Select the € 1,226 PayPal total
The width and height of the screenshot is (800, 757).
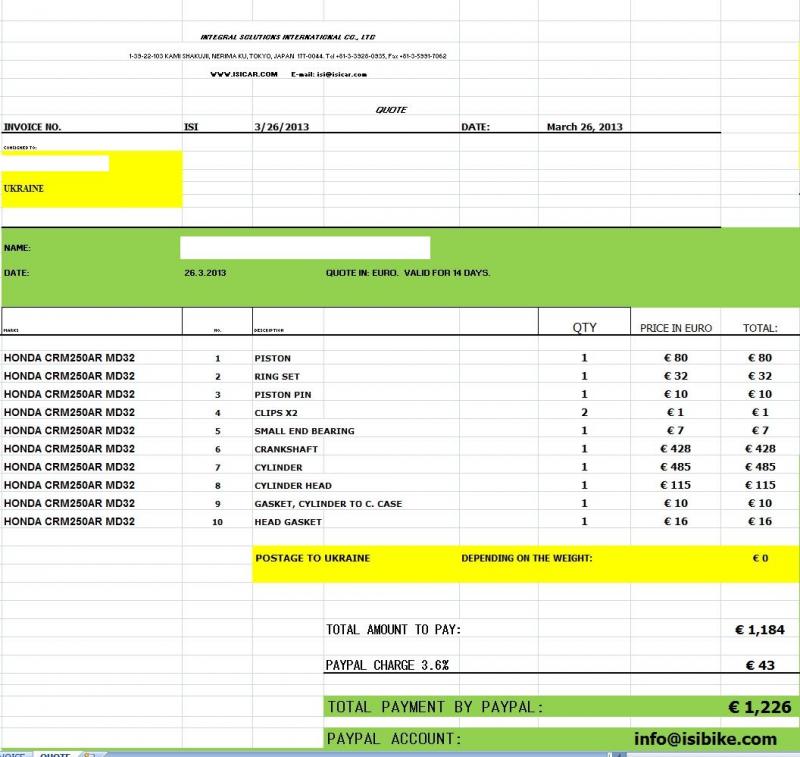coord(760,707)
